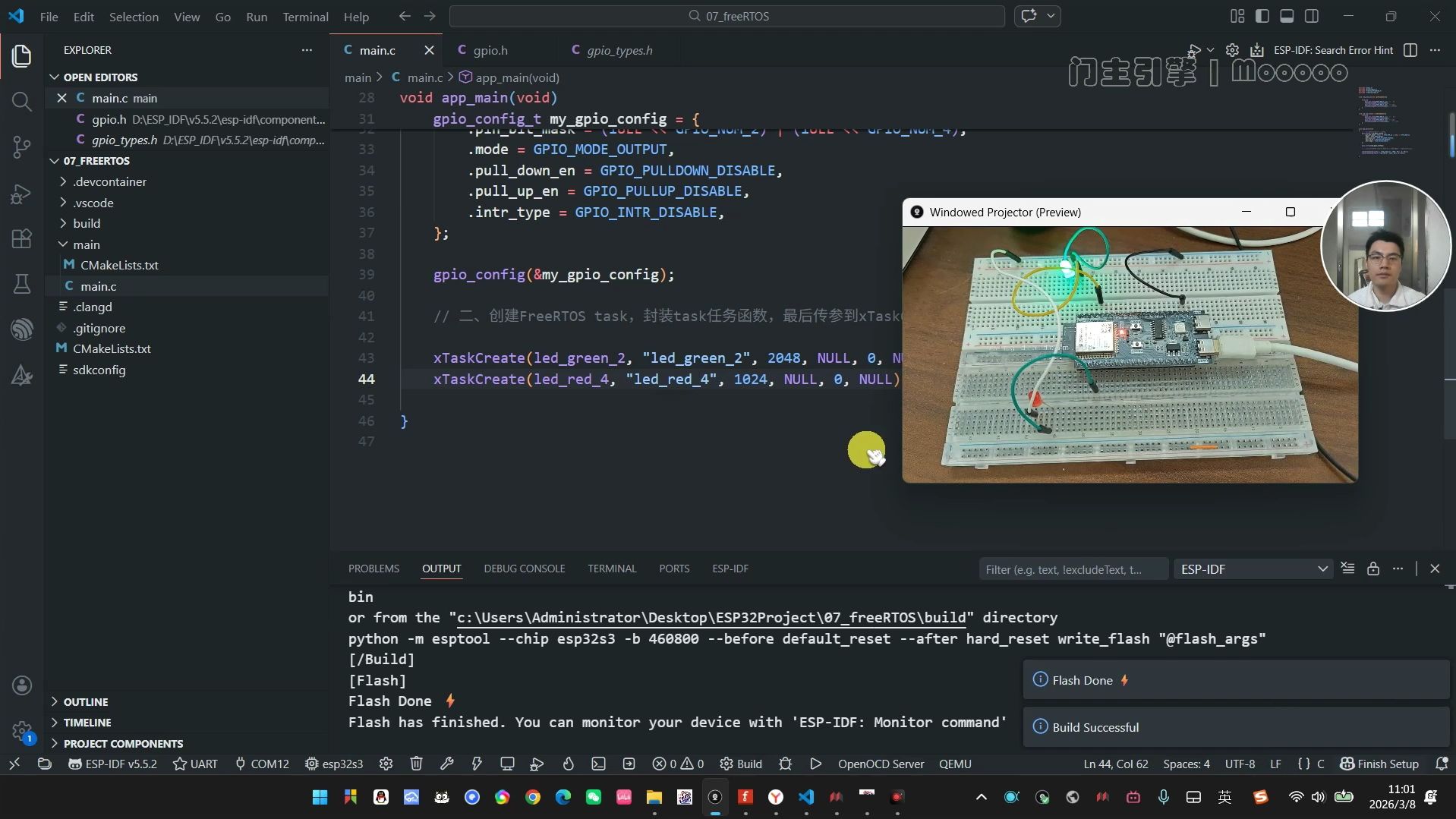Viewport: 1456px width, 819px height.
Task: Open the ESP-IDF monitor device icon
Action: click(x=507, y=764)
